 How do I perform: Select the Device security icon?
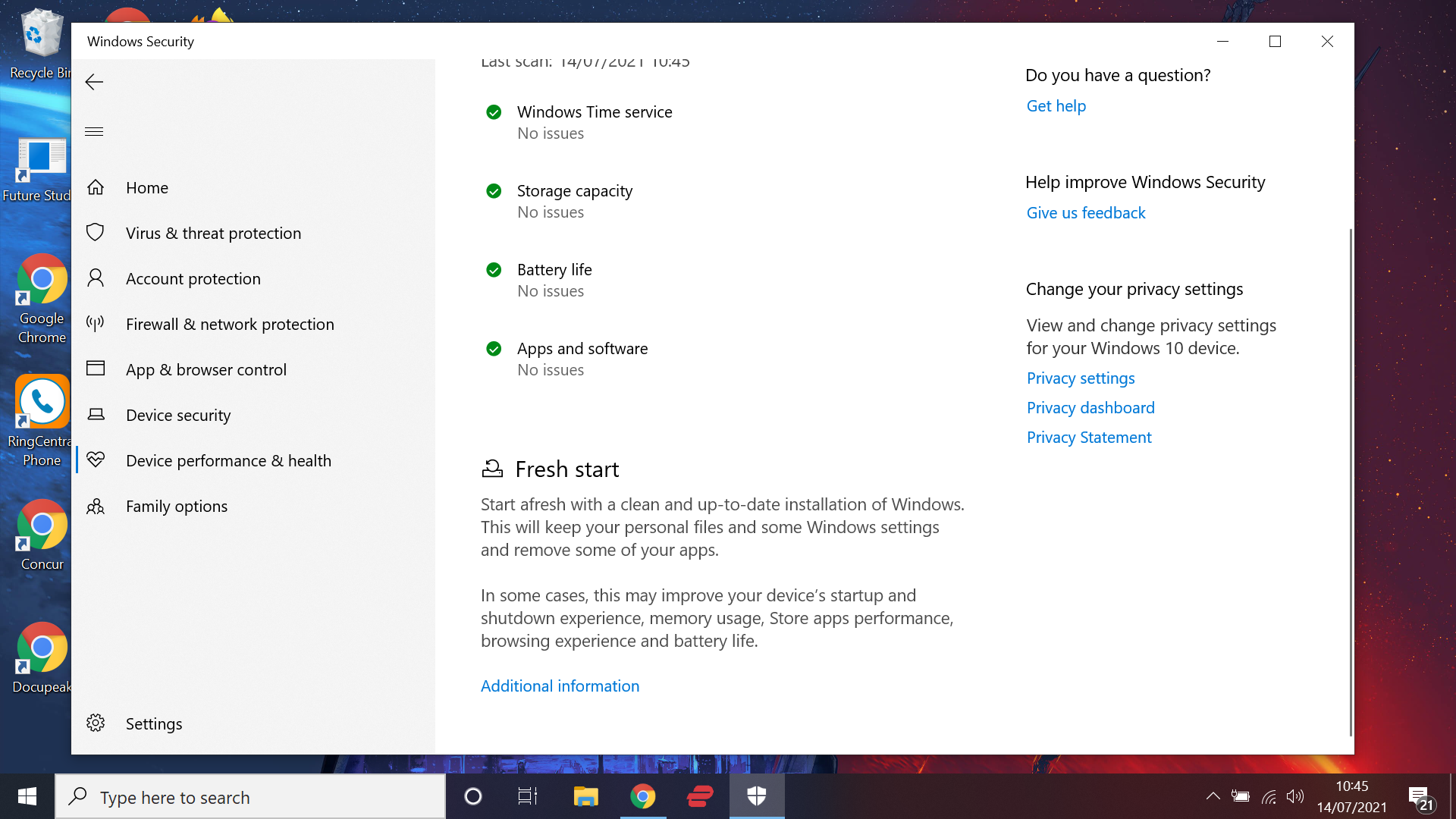[x=94, y=414]
